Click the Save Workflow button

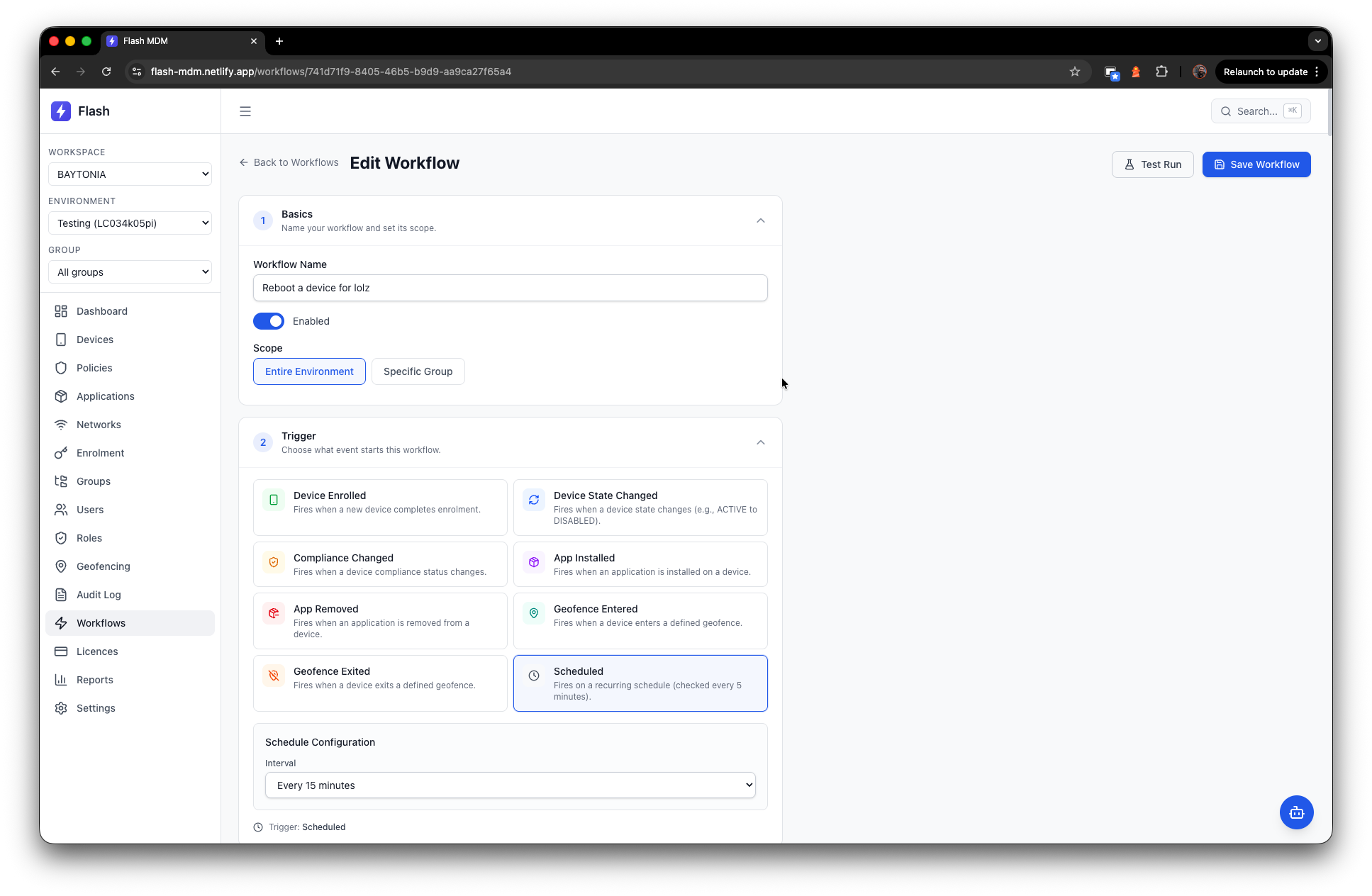click(1256, 164)
